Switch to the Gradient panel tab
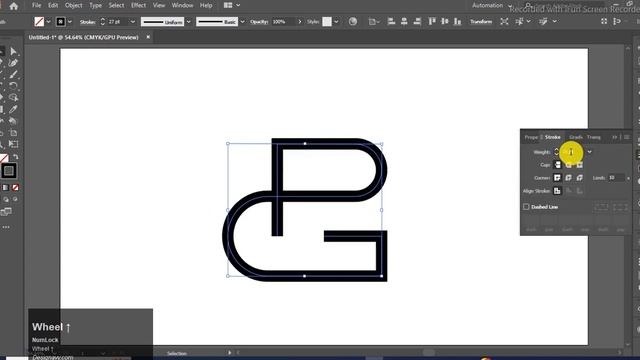This screenshot has width=640, height=360. (x=576, y=137)
